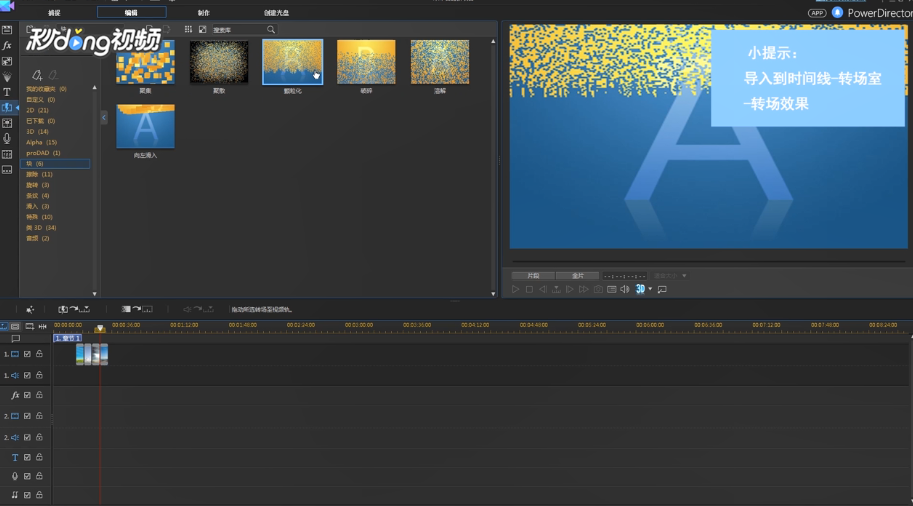Click the thumbnail pane scroll up arrow

pyautogui.click(x=493, y=42)
